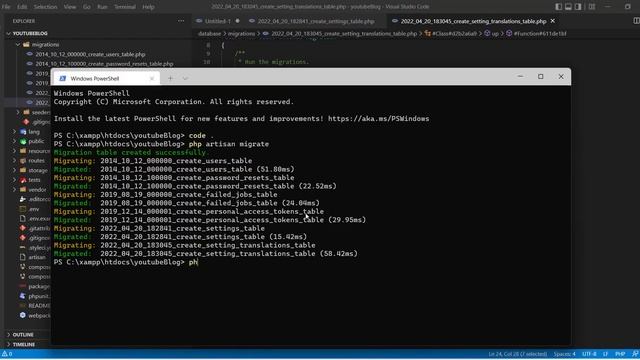The height and width of the screenshot is (360, 640).
Task: Toggle primary sidebar layout icon
Action: pyautogui.click(x=558, y=7)
